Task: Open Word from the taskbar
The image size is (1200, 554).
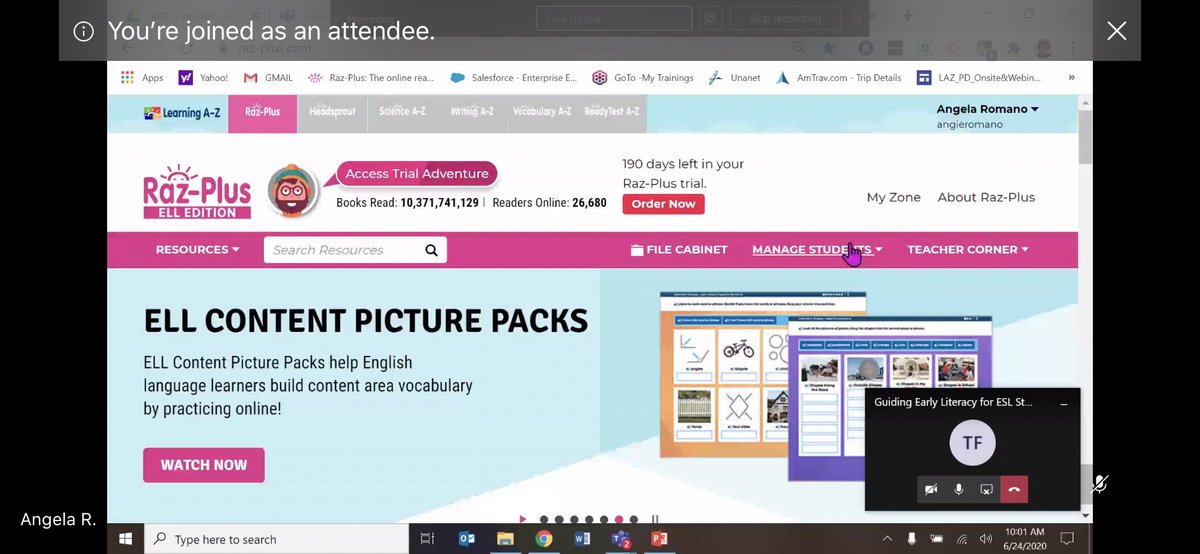Action: [583, 539]
